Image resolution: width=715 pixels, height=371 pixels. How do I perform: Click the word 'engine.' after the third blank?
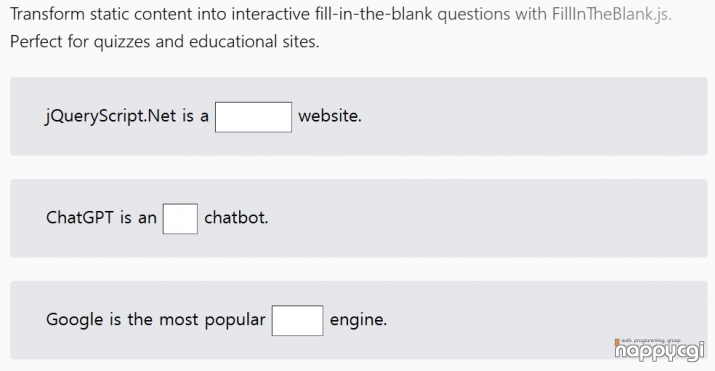pyautogui.click(x=358, y=319)
